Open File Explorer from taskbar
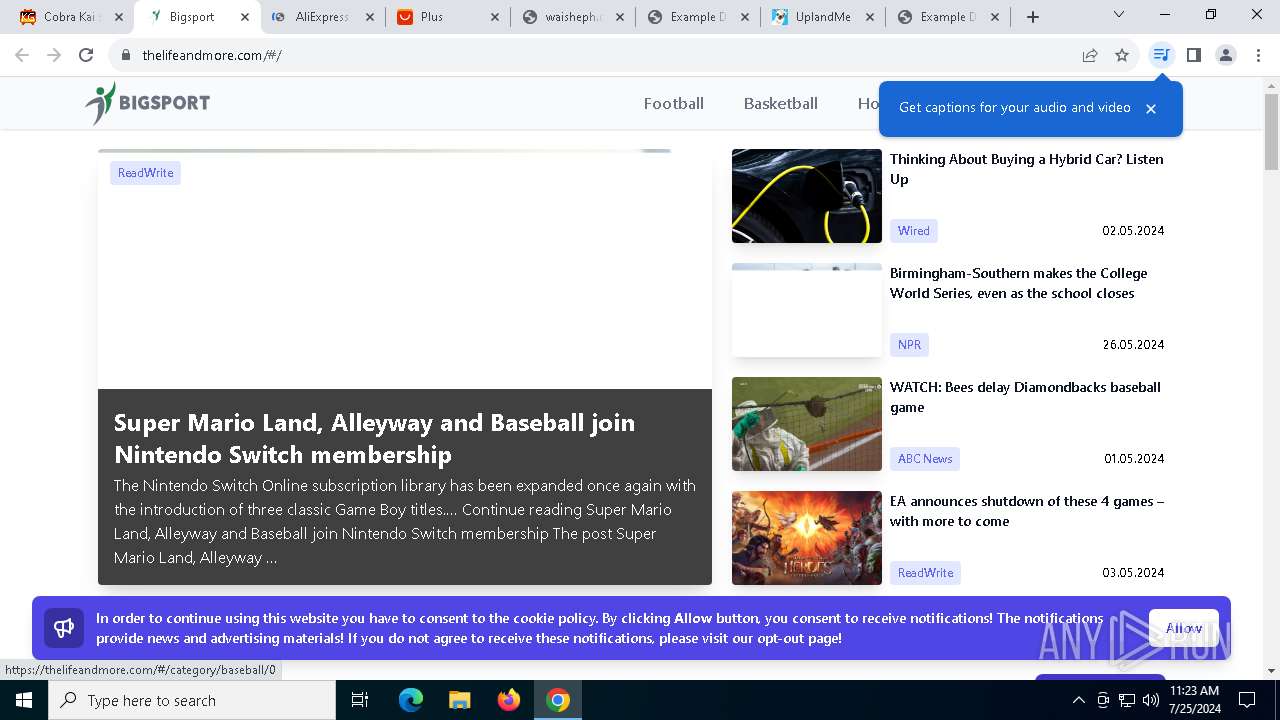 tap(460, 700)
